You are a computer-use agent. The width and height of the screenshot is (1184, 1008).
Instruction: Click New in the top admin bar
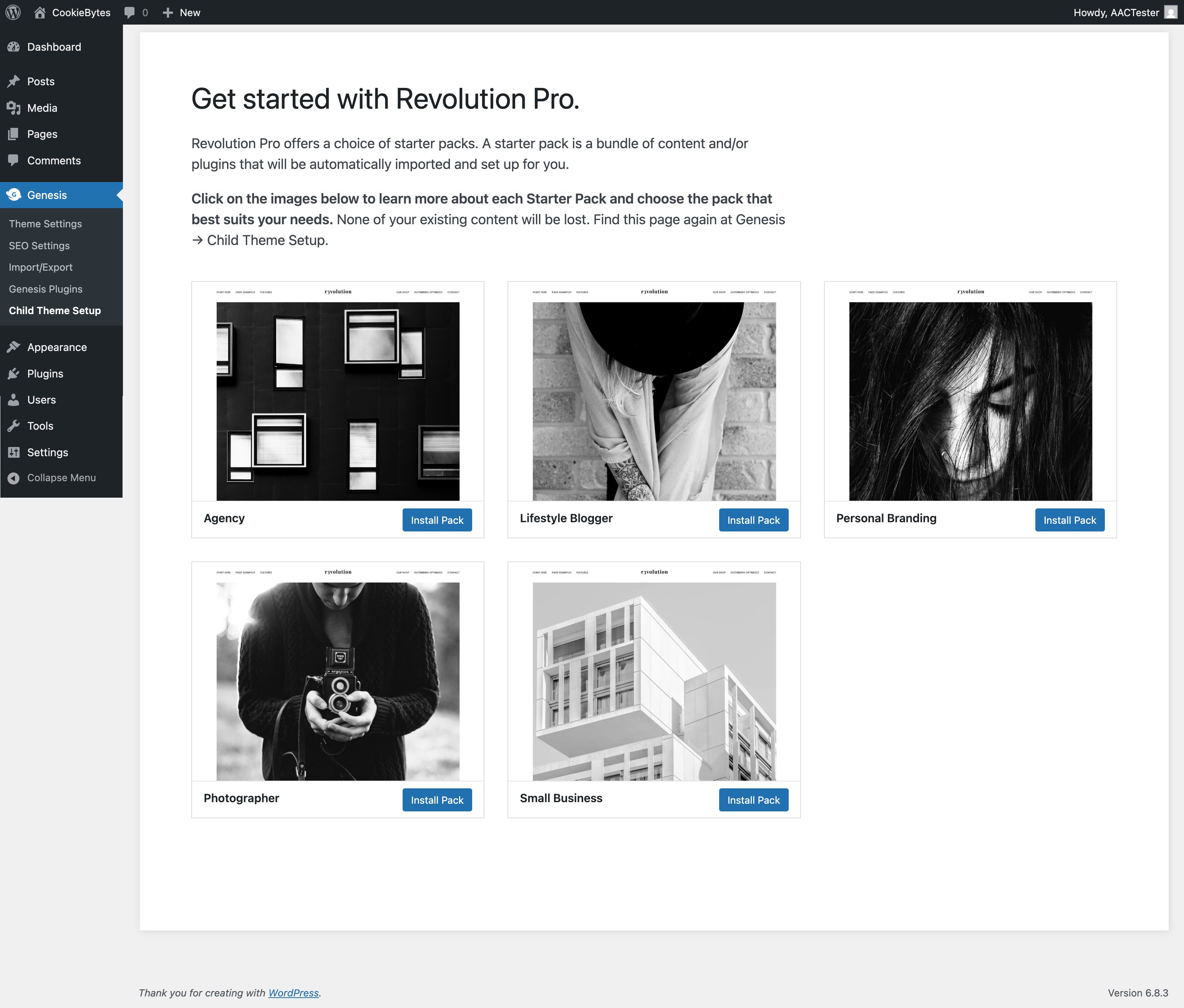182,12
